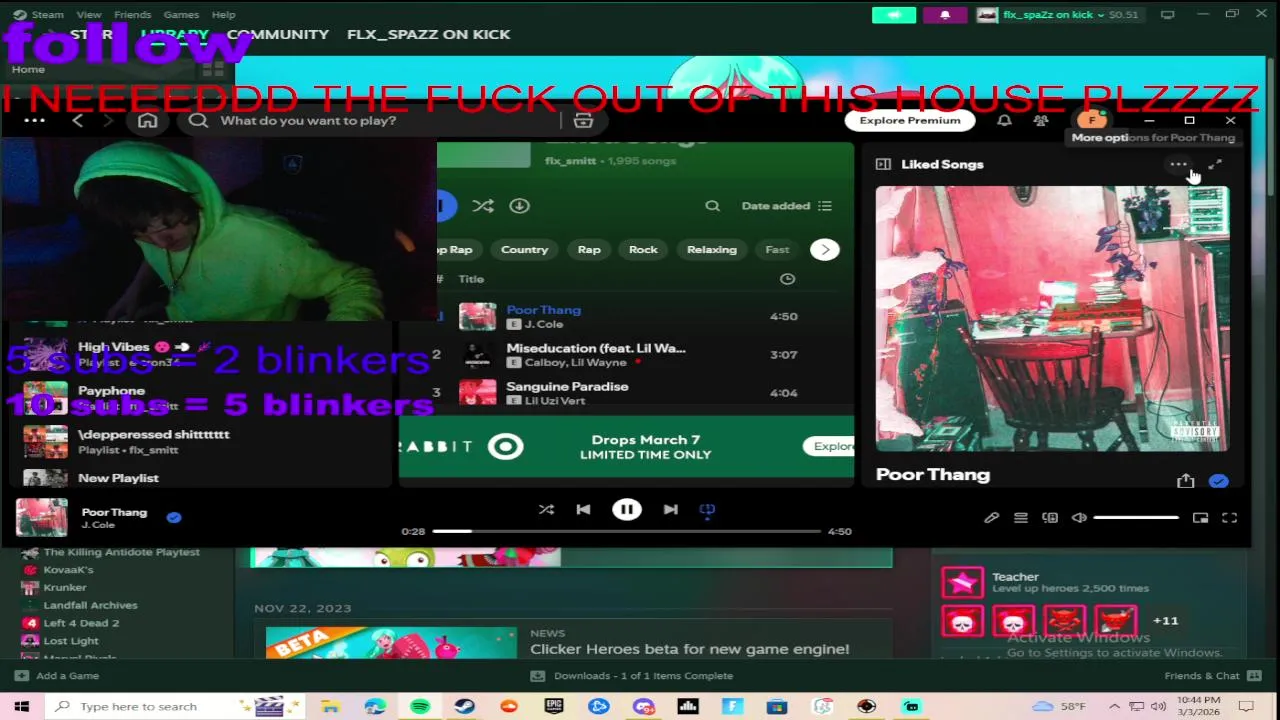
Task: Open Friends menu in Steam
Action: pos(132,15)
